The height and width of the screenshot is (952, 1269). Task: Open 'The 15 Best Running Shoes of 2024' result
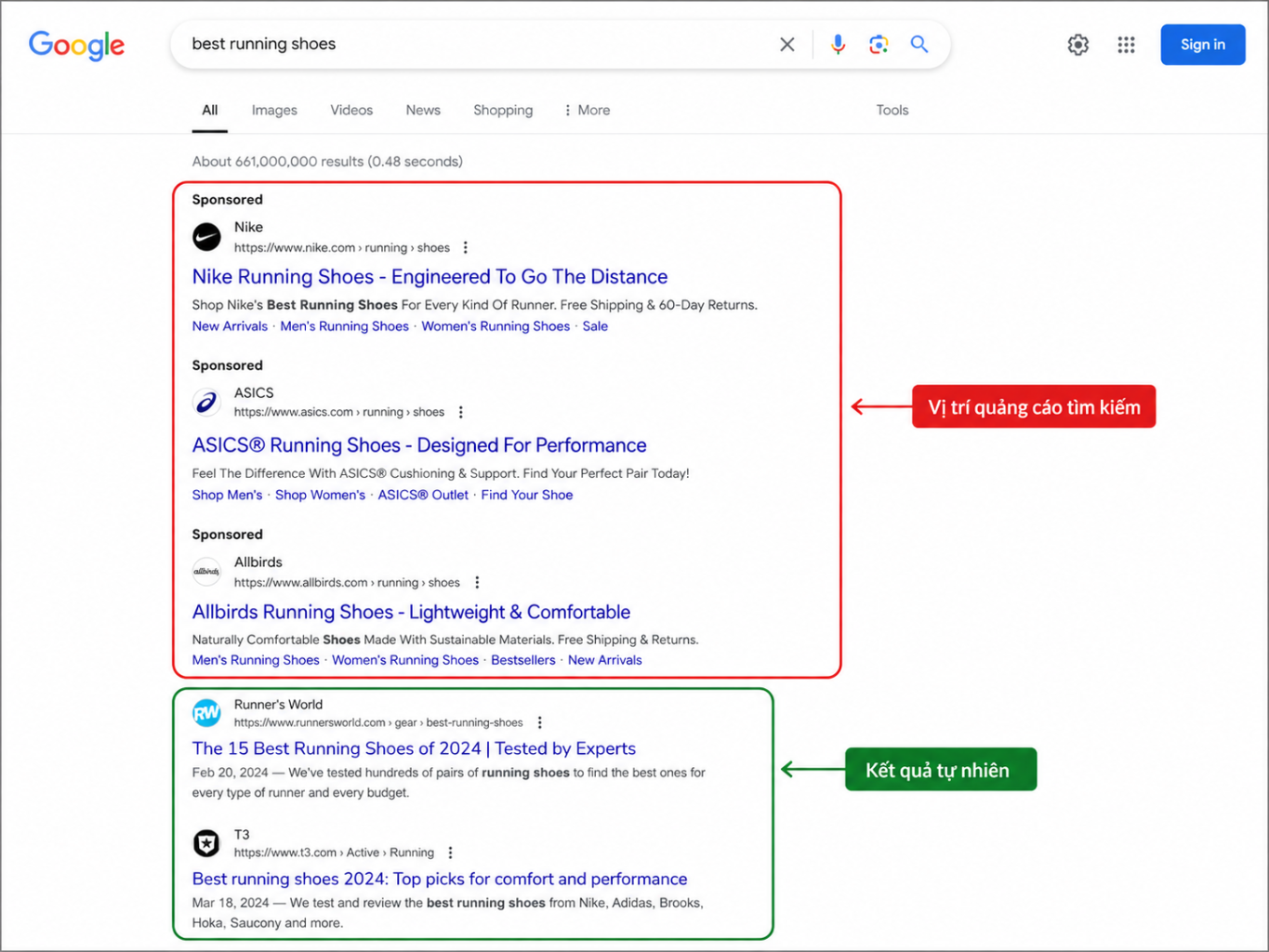tap(414, 748)
